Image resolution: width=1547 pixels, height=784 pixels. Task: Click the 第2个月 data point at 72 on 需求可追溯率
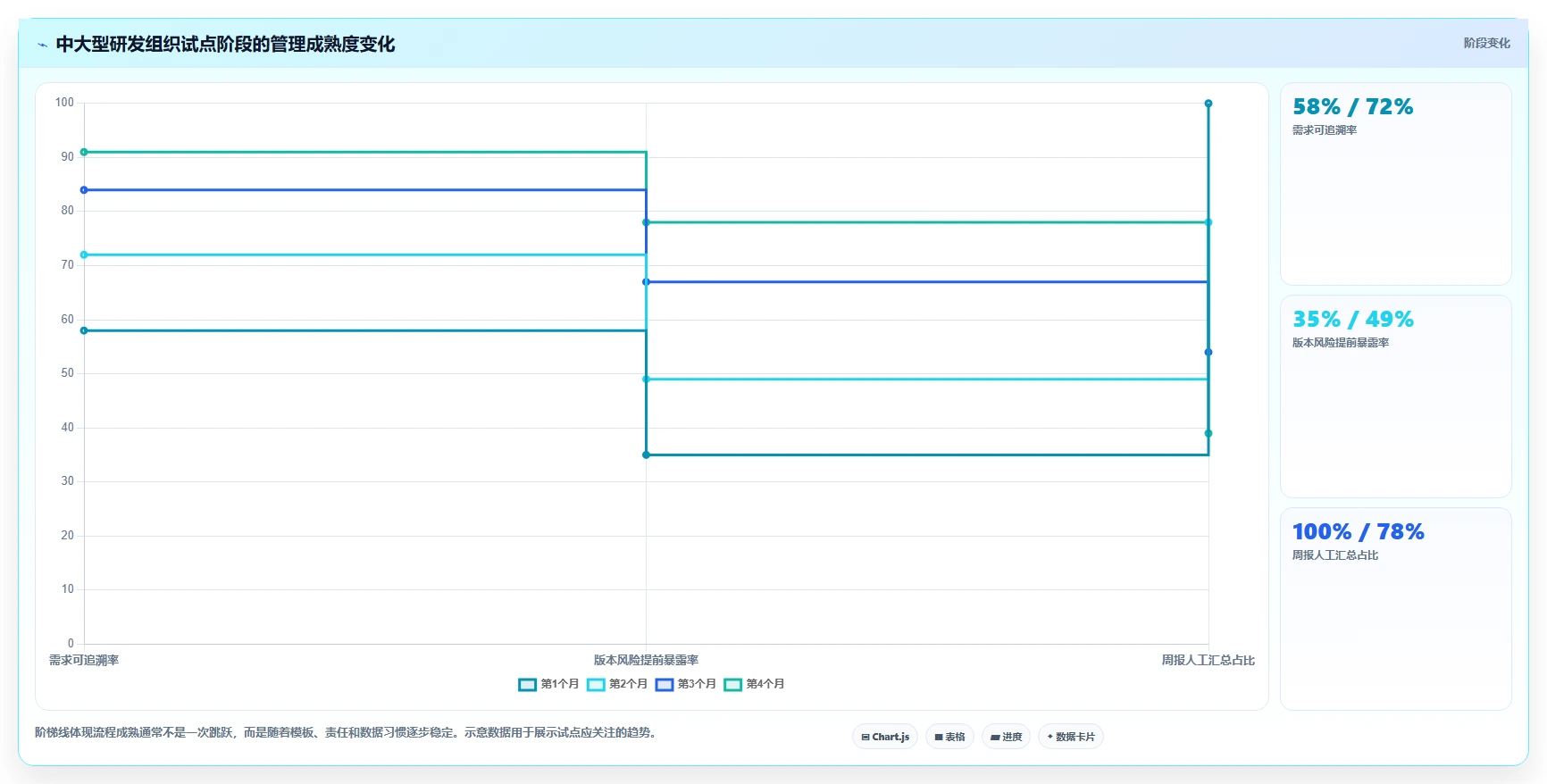(84, 254)
